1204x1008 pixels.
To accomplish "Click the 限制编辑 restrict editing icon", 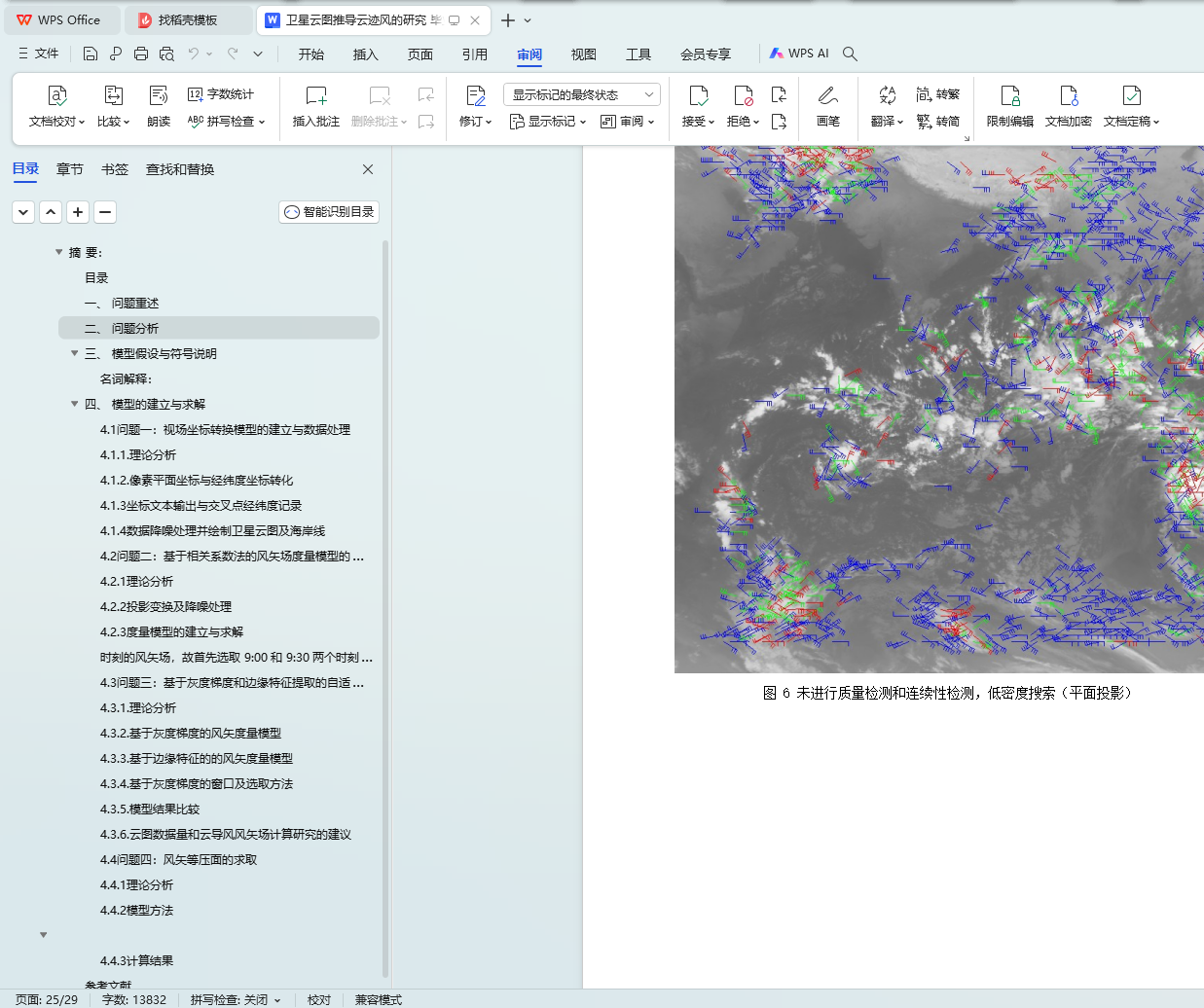I will pyautogui.click(x=1009, y=96).
